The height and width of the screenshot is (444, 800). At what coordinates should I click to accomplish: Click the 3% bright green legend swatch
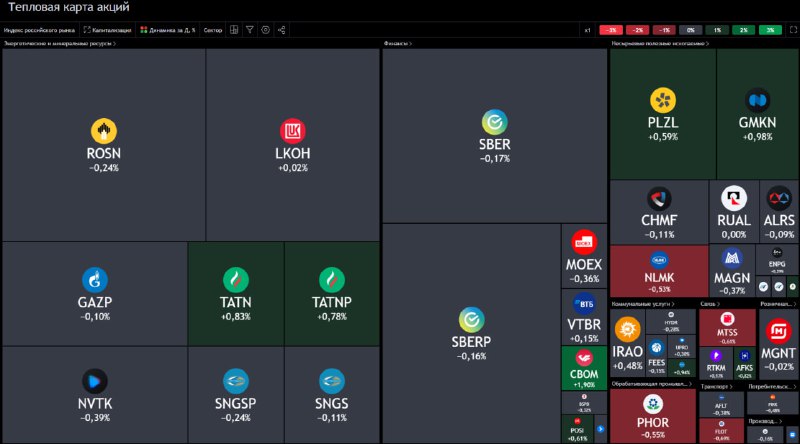[x=770, y=30]
